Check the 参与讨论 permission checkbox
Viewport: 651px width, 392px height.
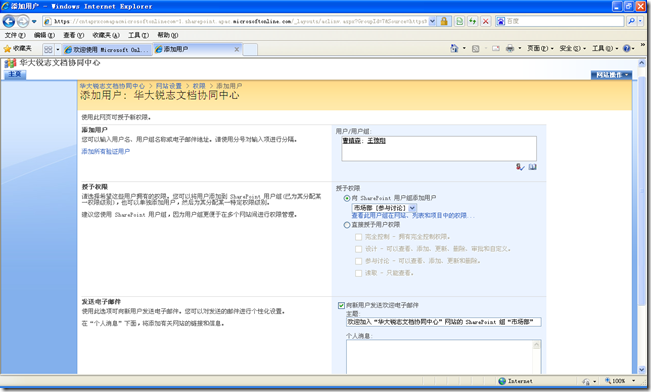(358, 261)
